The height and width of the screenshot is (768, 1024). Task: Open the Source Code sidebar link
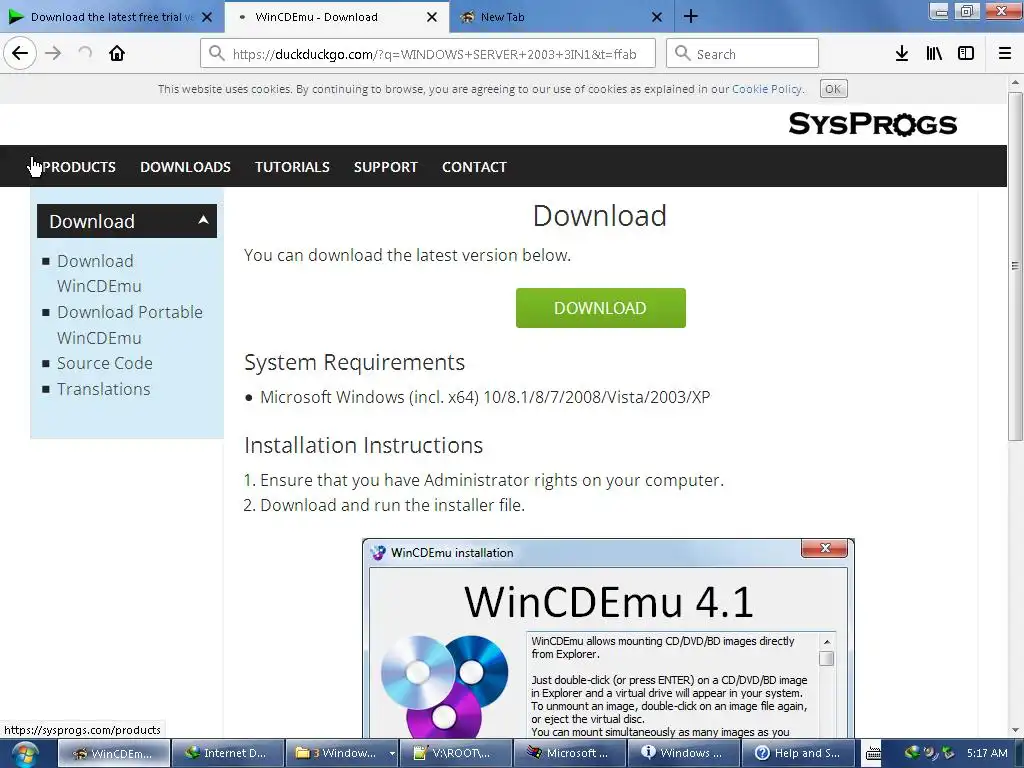(x=104, y=363)
